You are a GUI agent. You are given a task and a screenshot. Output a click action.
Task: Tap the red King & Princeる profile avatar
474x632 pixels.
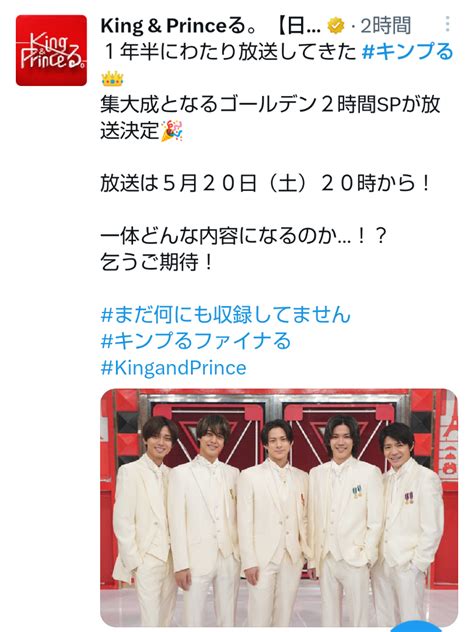point(51,50)
